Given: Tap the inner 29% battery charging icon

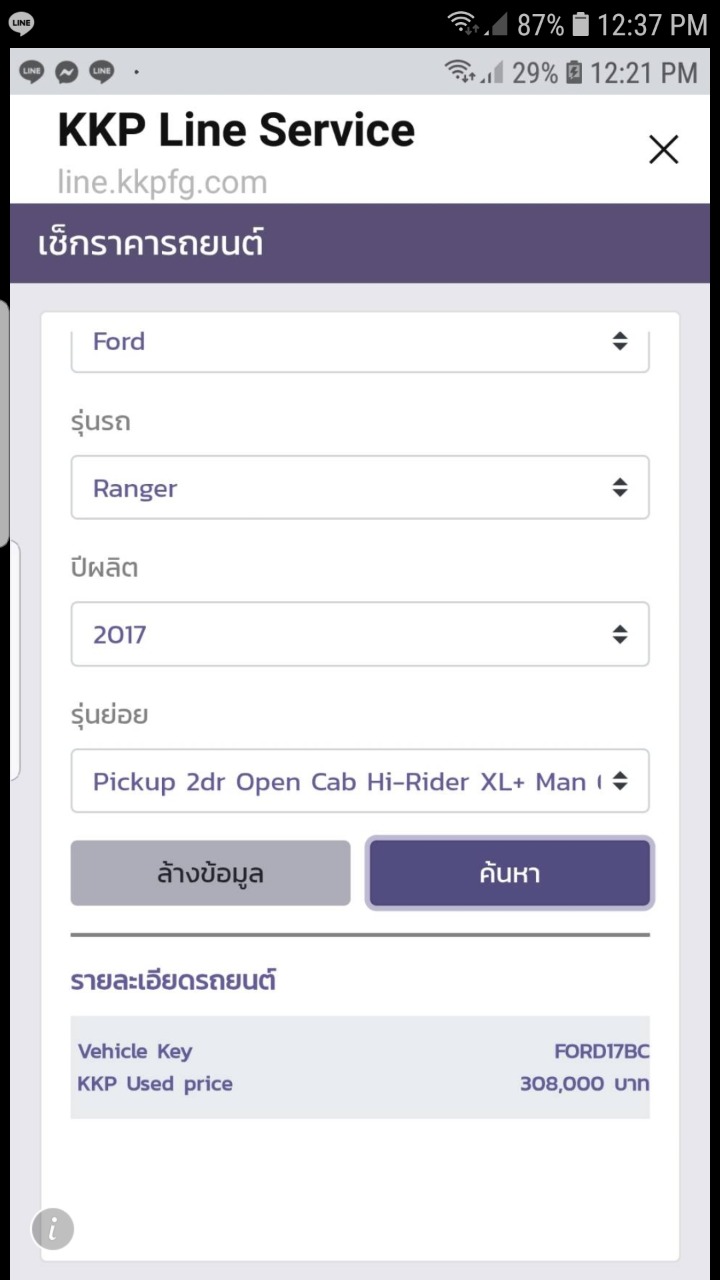Looking at the screenshot, I should 574,72.
